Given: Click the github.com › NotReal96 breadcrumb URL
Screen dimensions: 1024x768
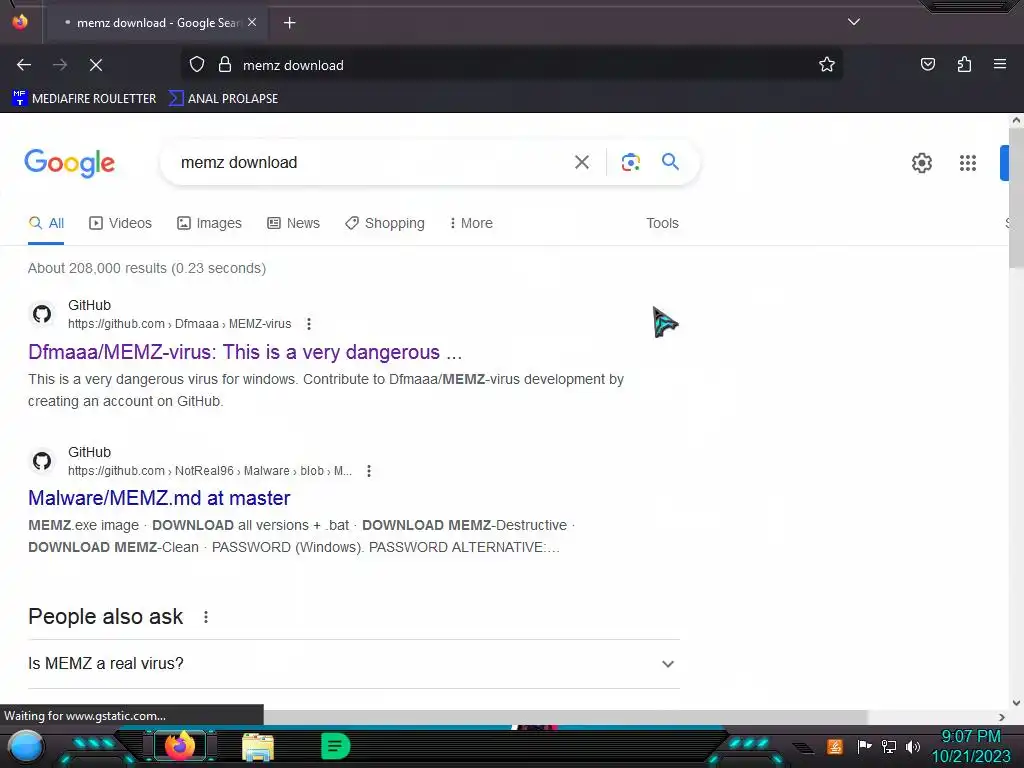Looking at the screenshot, I should tap(210, 471).
